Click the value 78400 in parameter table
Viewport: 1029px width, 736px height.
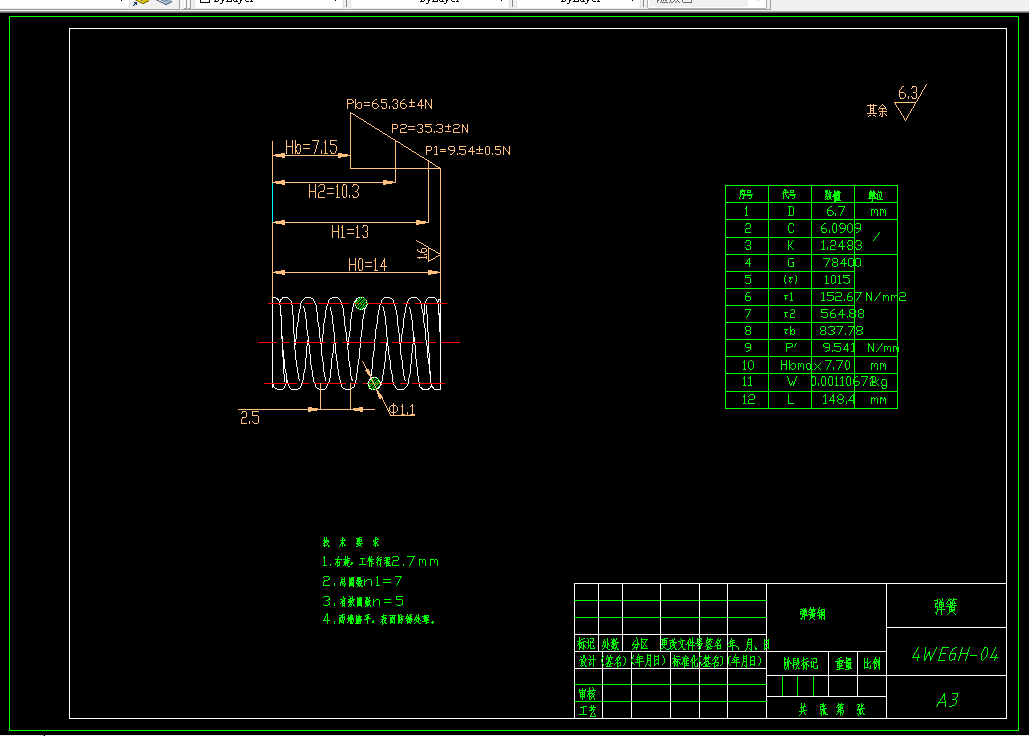(x=841, y=262)
